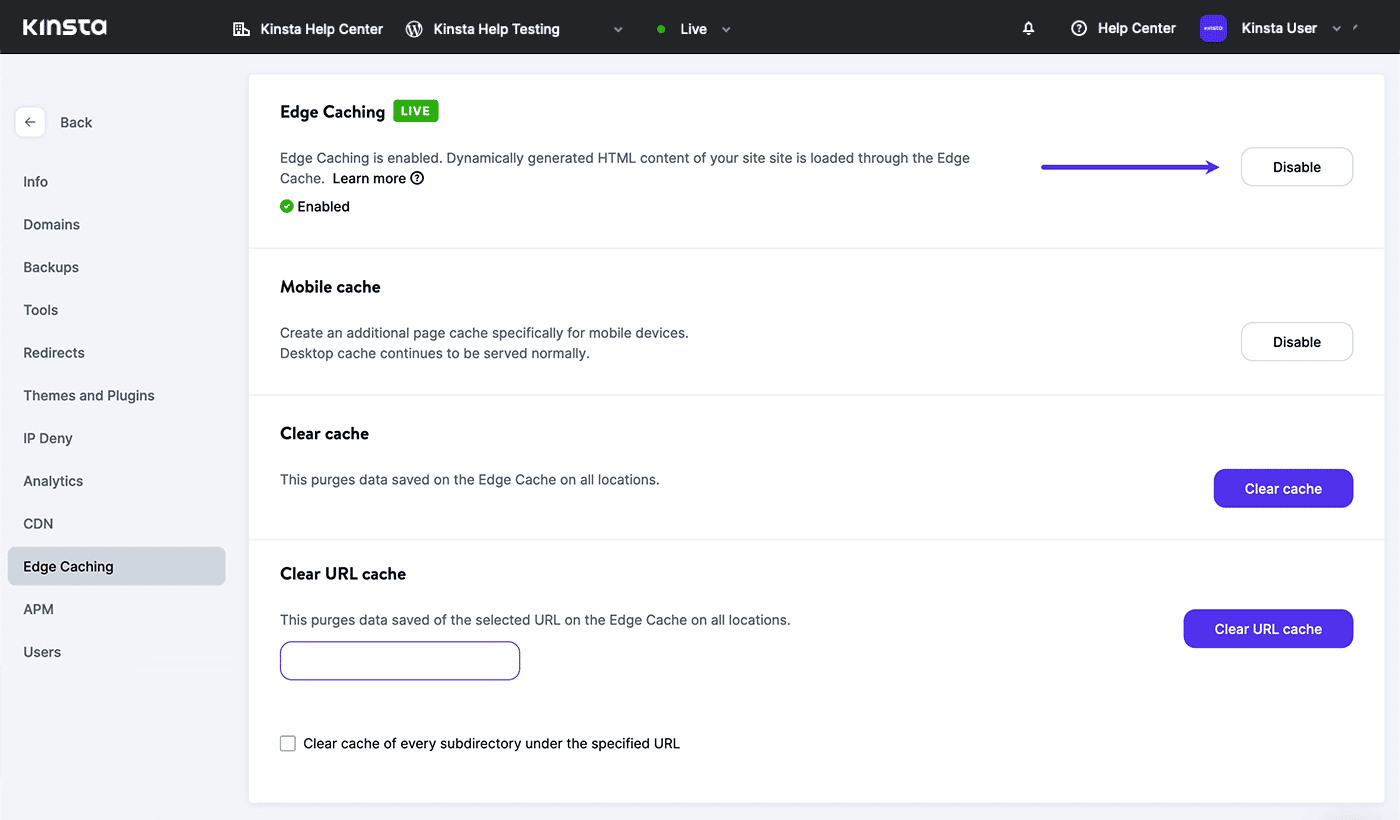Click the globe icon beside Kinsta Help Testing
Viewport: 1400px width, 820px height.
coord(413,29)
